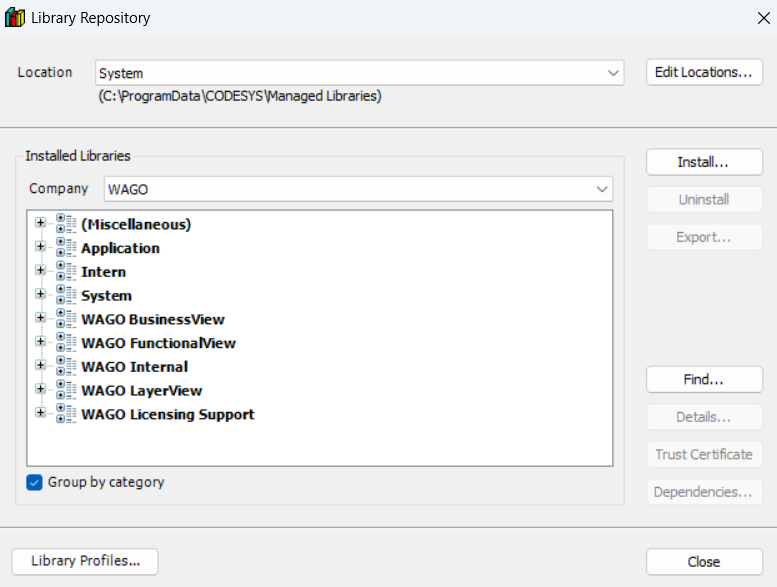Click the WAGO Internal category icon
Screen dimensions: 777x587
pos(67,367)
